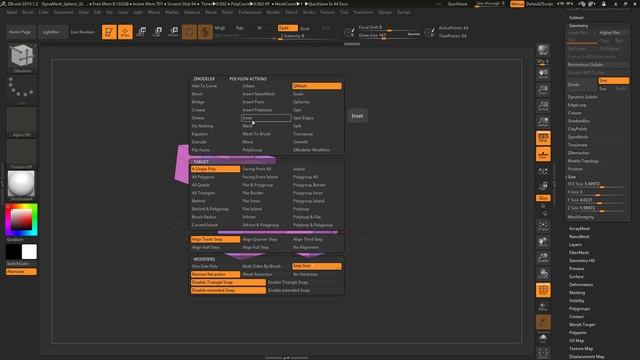Click the white secondary color swatch
This screenshot has width=640, height=360.
(29, 252)
